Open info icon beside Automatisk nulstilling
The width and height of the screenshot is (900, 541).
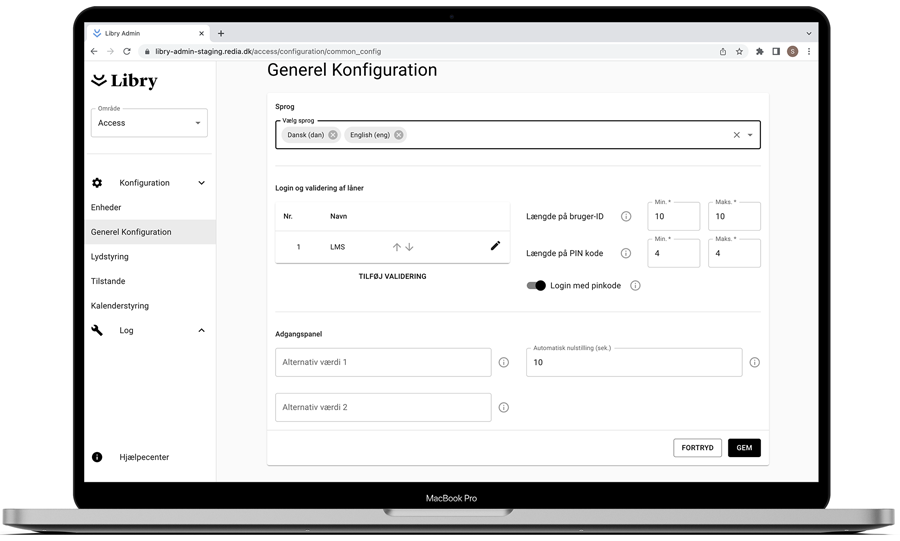click(x=755, y=363)
